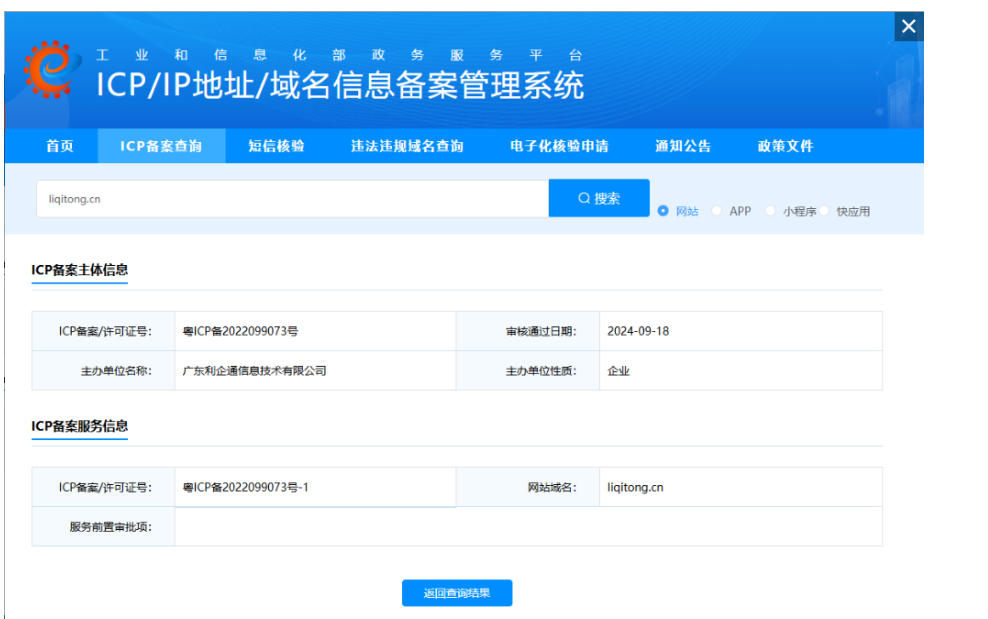
Task: Select the approval date 2024-09-18
Action: (x=638, y=331)
